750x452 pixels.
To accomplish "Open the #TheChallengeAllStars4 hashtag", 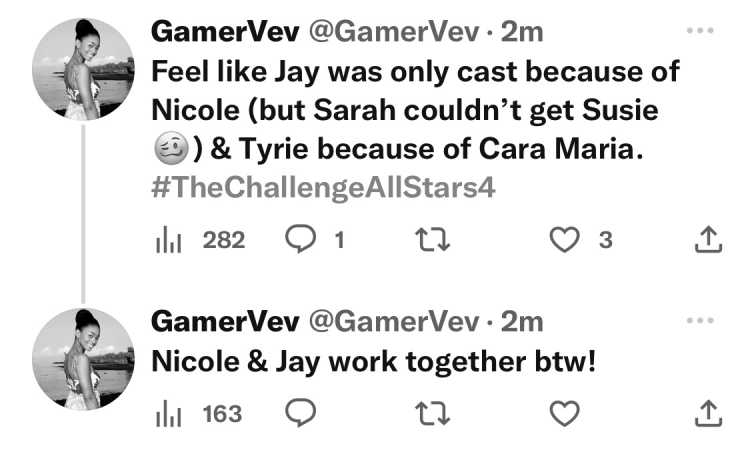I will coord(323,187).
